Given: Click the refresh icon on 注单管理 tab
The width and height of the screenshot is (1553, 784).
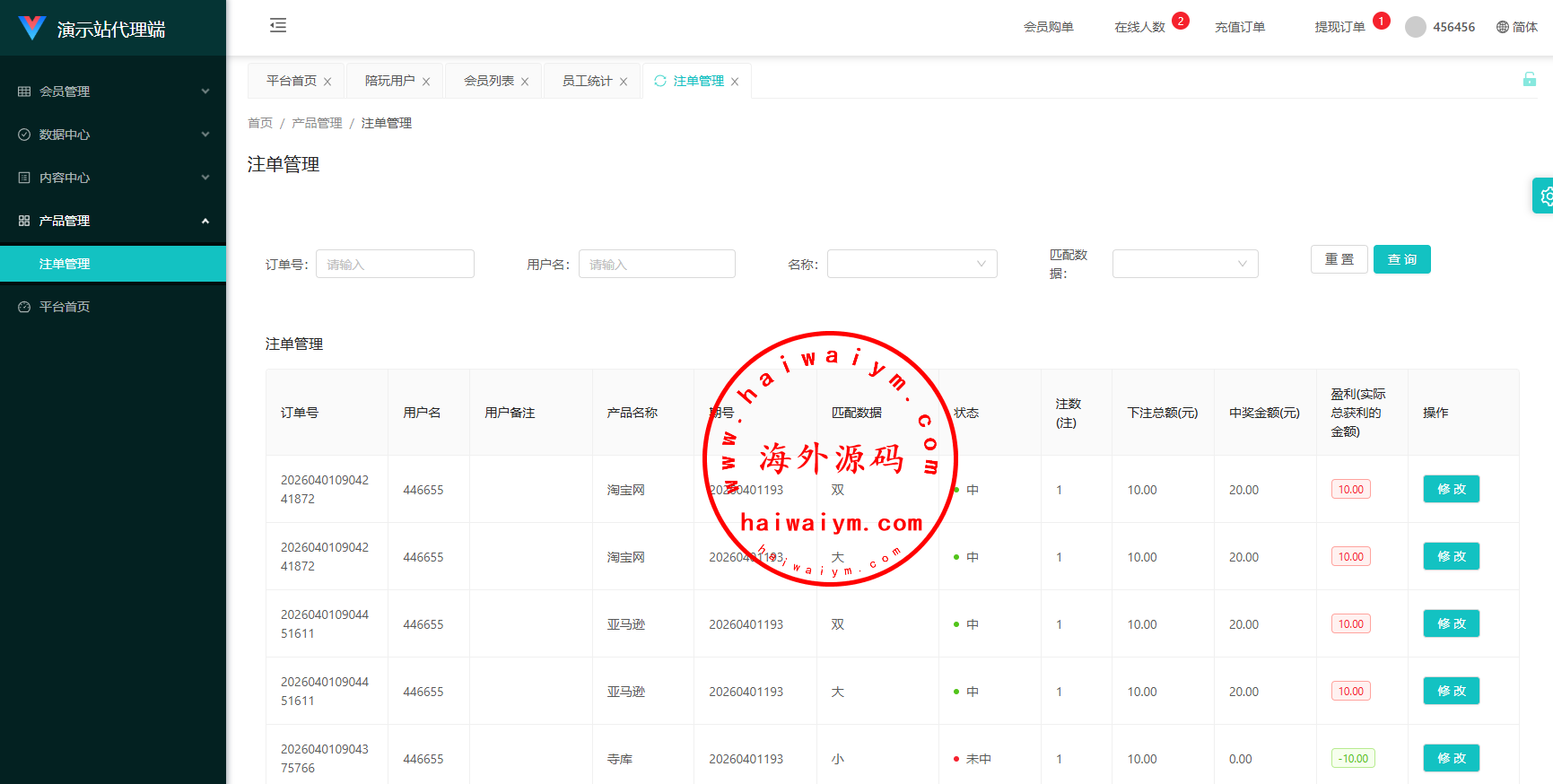Looking at the screenshot, I should (x=660, y=81).
